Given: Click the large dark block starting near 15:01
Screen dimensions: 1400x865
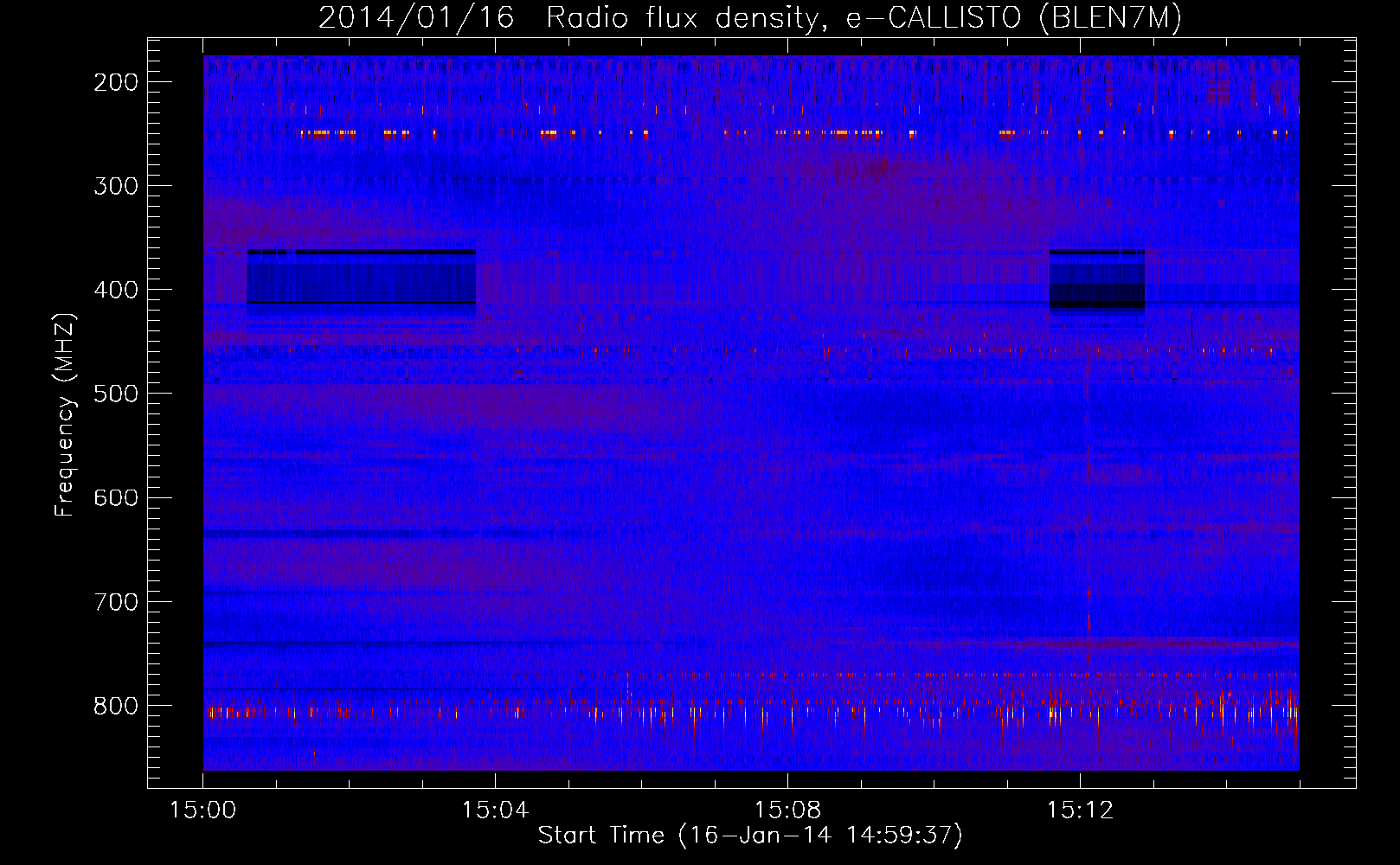Looking at the screenshot, I should [x=362, y=277].
